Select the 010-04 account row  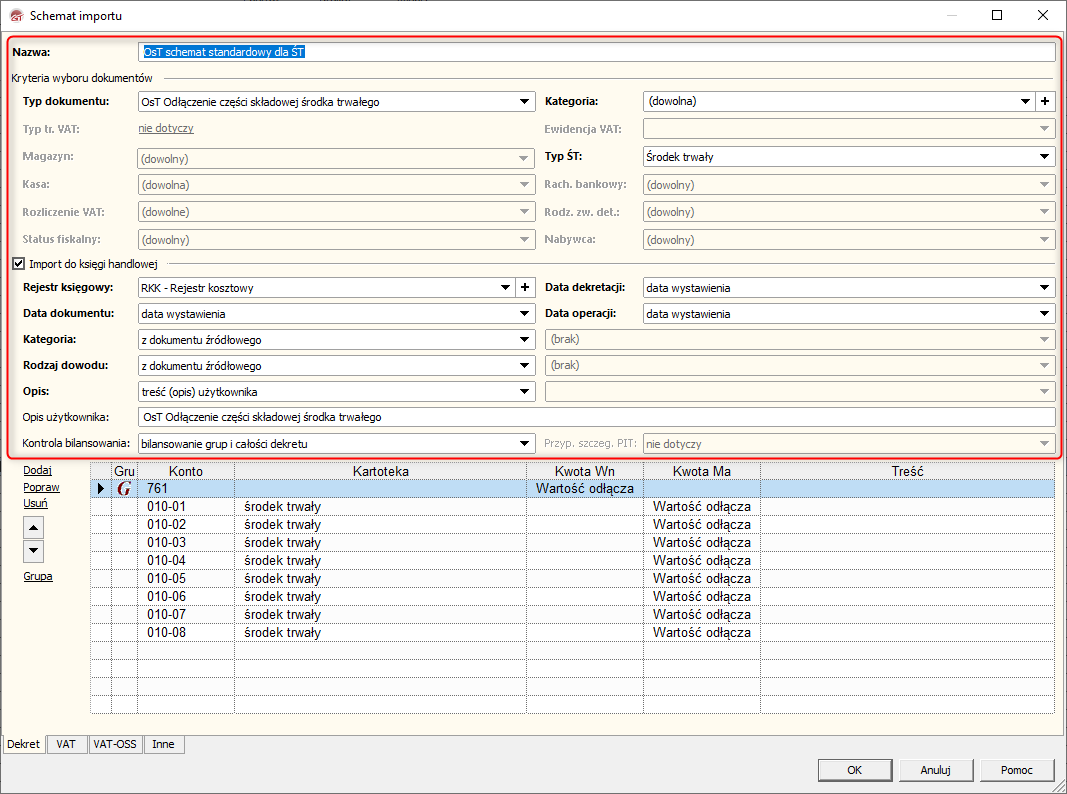(166, 560)
